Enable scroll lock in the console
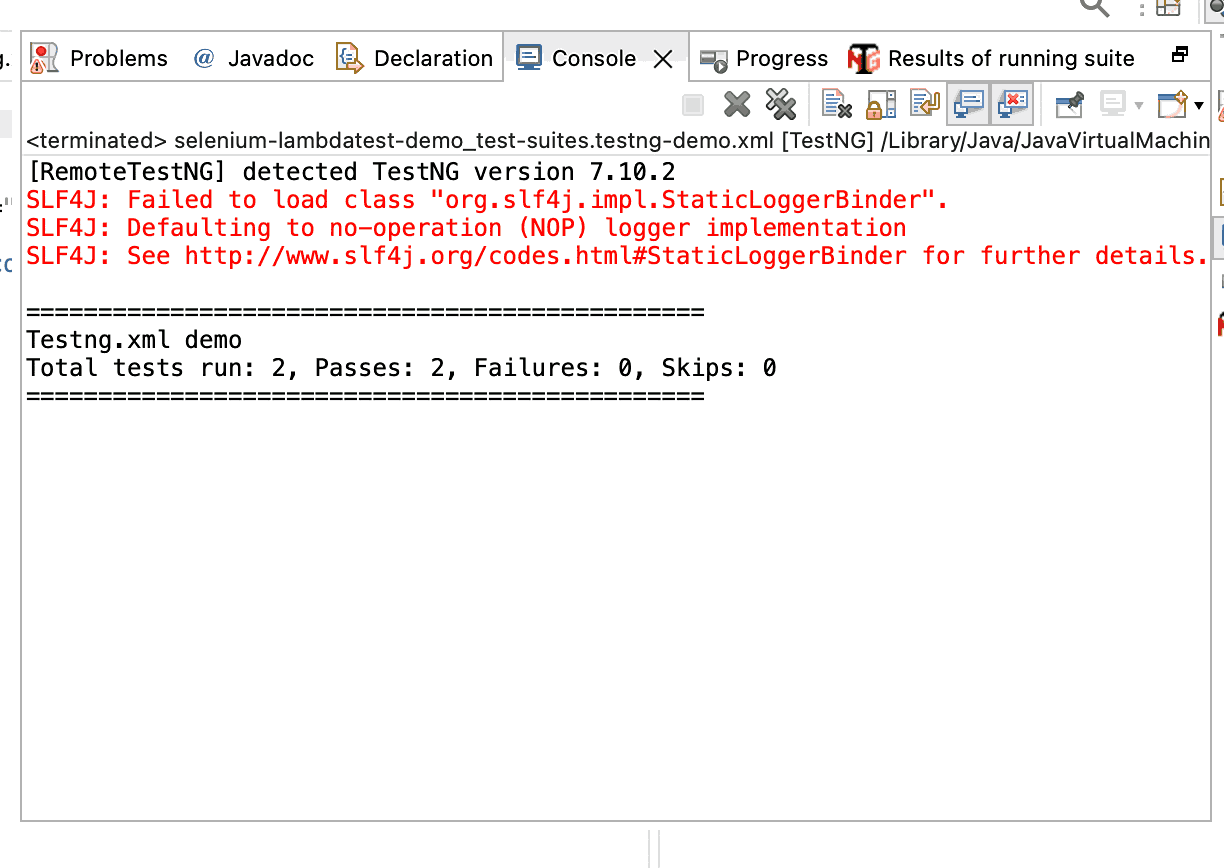The height and width of the screenshot is (868, 1224). pyautogui.click(x=880, y=103)
